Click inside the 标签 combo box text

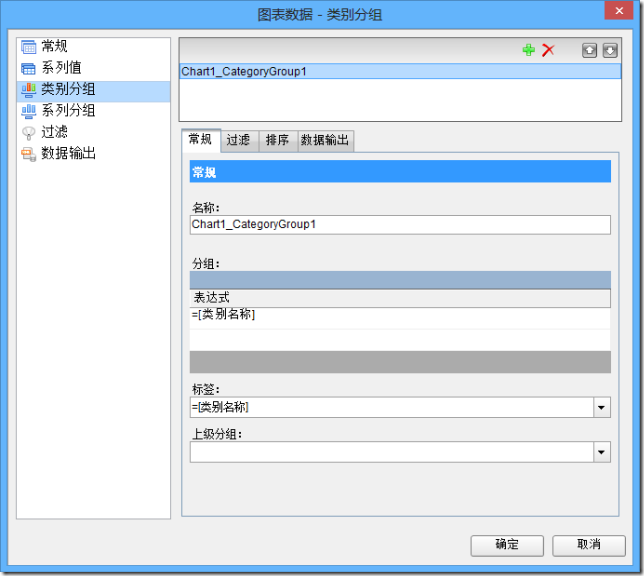(392, 408)
